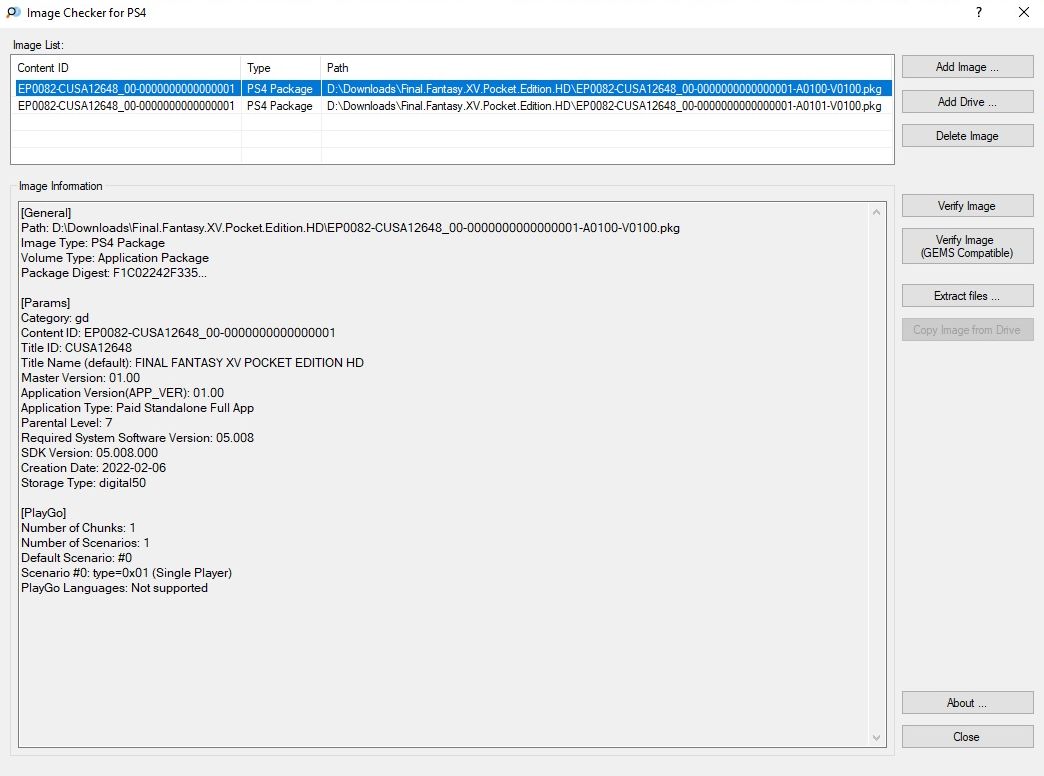Click the Content ID line under Params
The width and height of the screenshot is (1044, 776).
178,333
